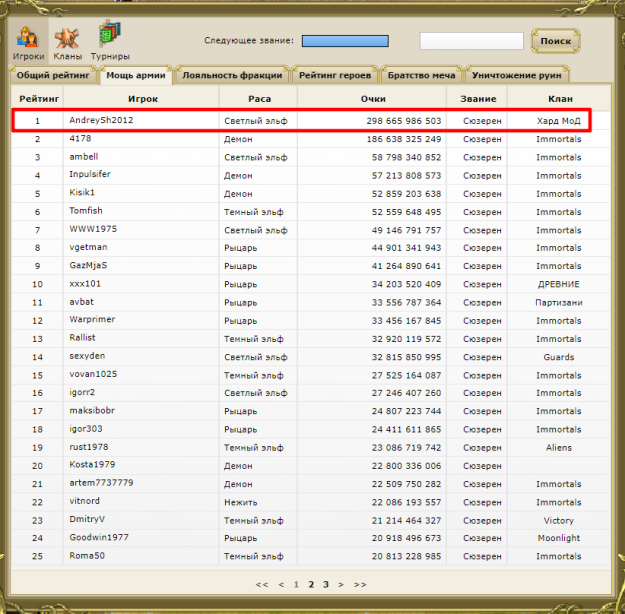The width and height of the screenshot is (625, 614).
Task: Click score 186 638 325 249
Action: pos(404,139)
